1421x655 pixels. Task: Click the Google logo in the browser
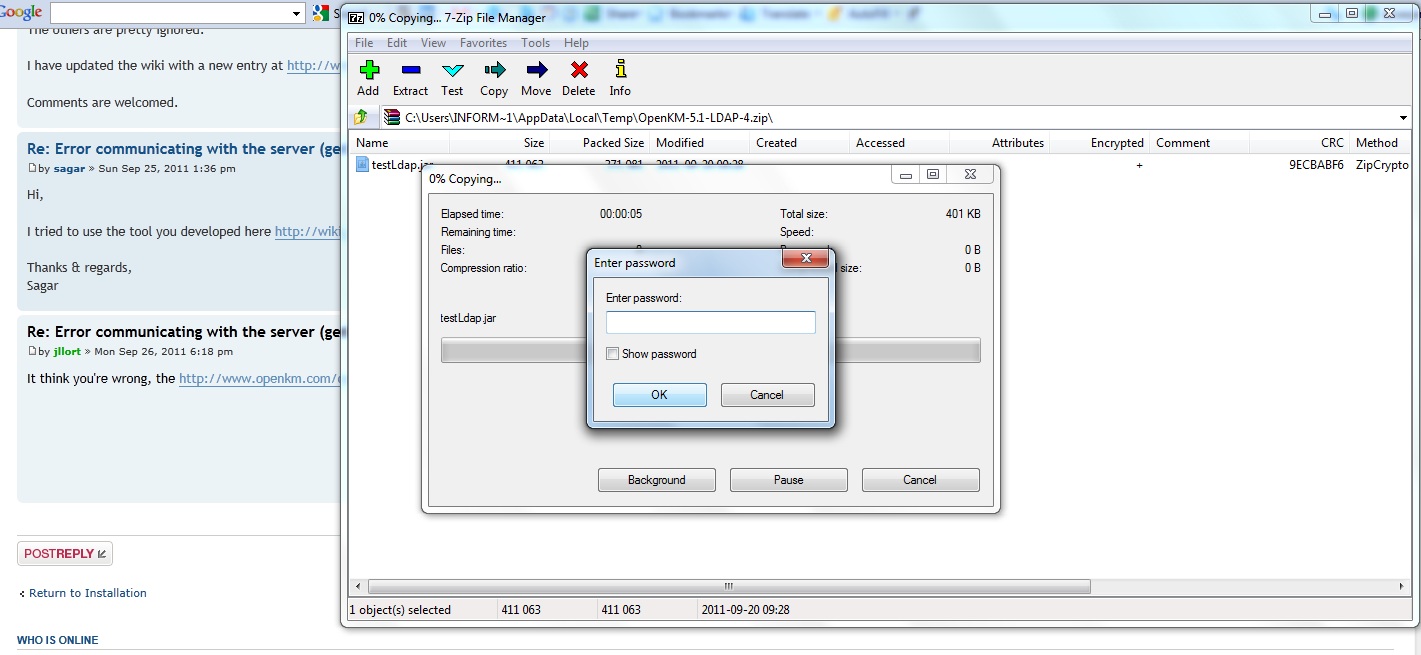click(x=22, y=13)
